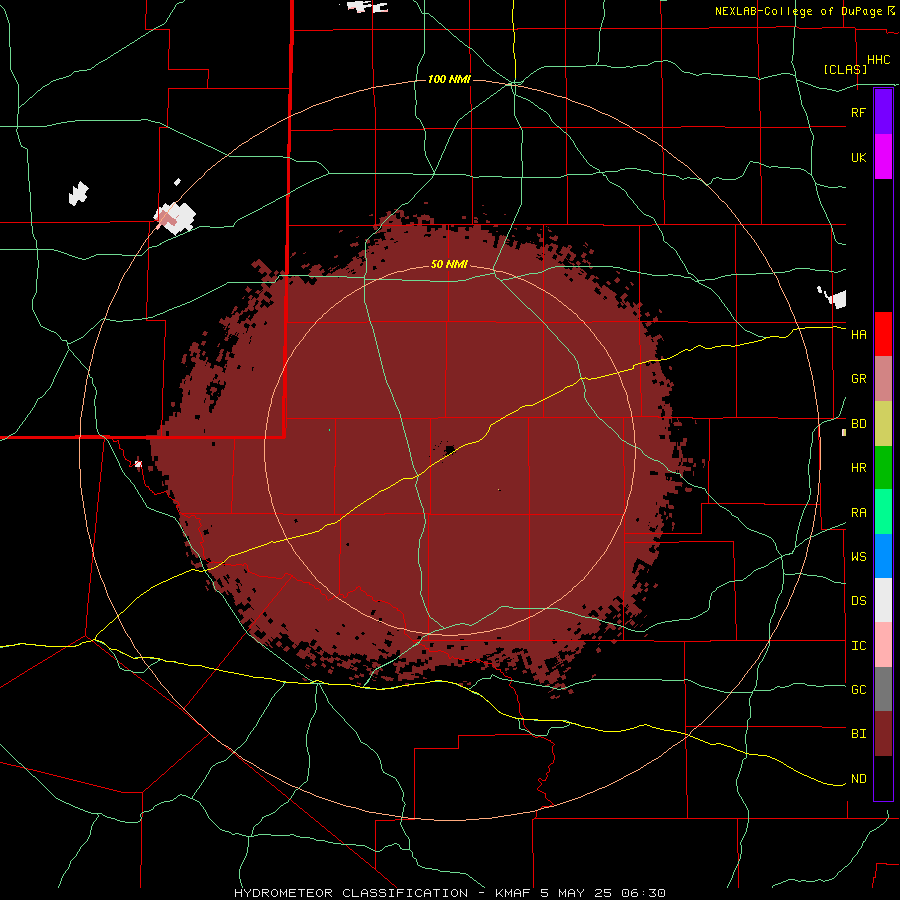Click the 50 NMI range ring label
This screenshot has width=900, height=900.
coord(449,265)
